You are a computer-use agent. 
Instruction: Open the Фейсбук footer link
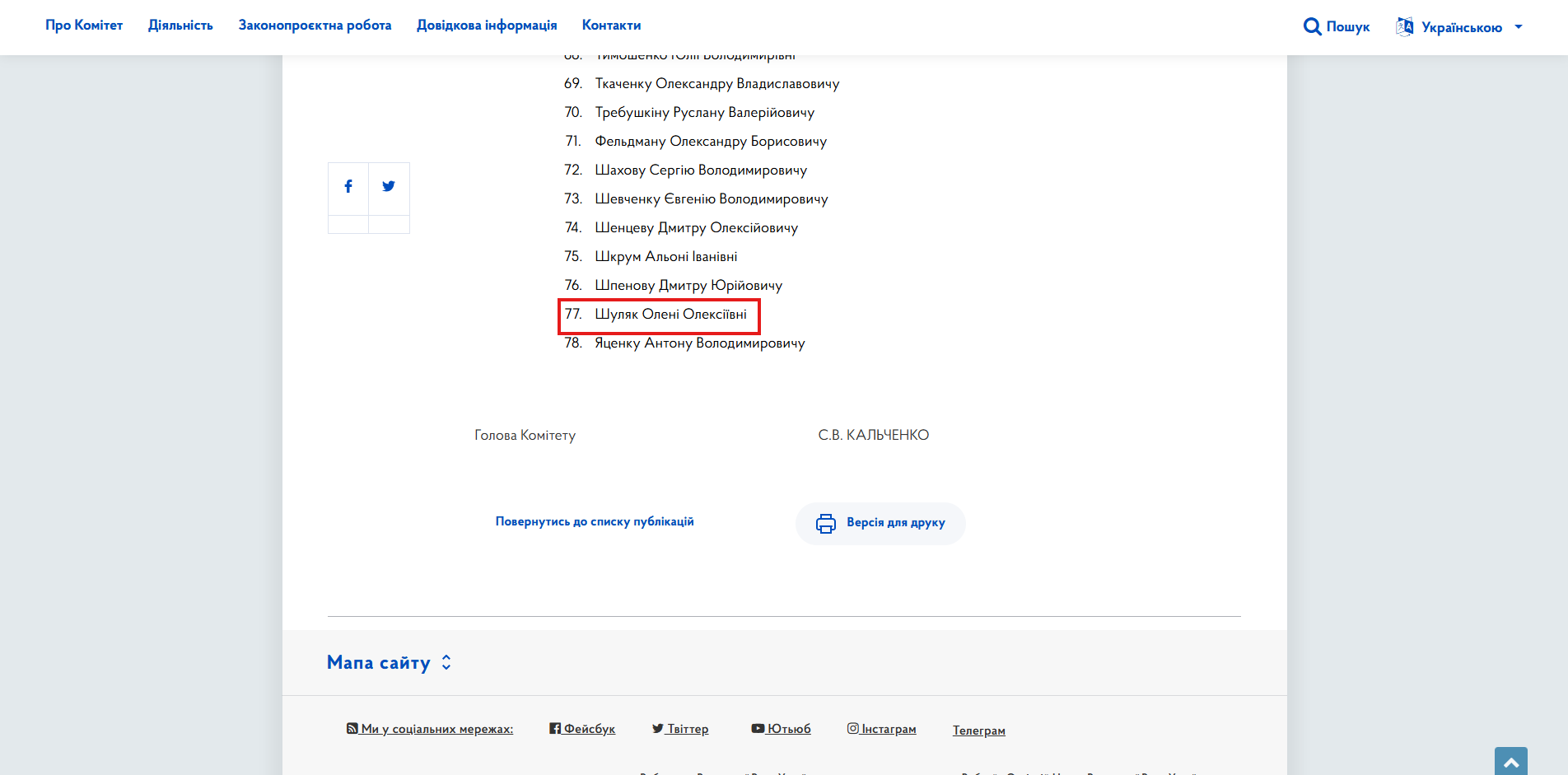tap(582, 729)
